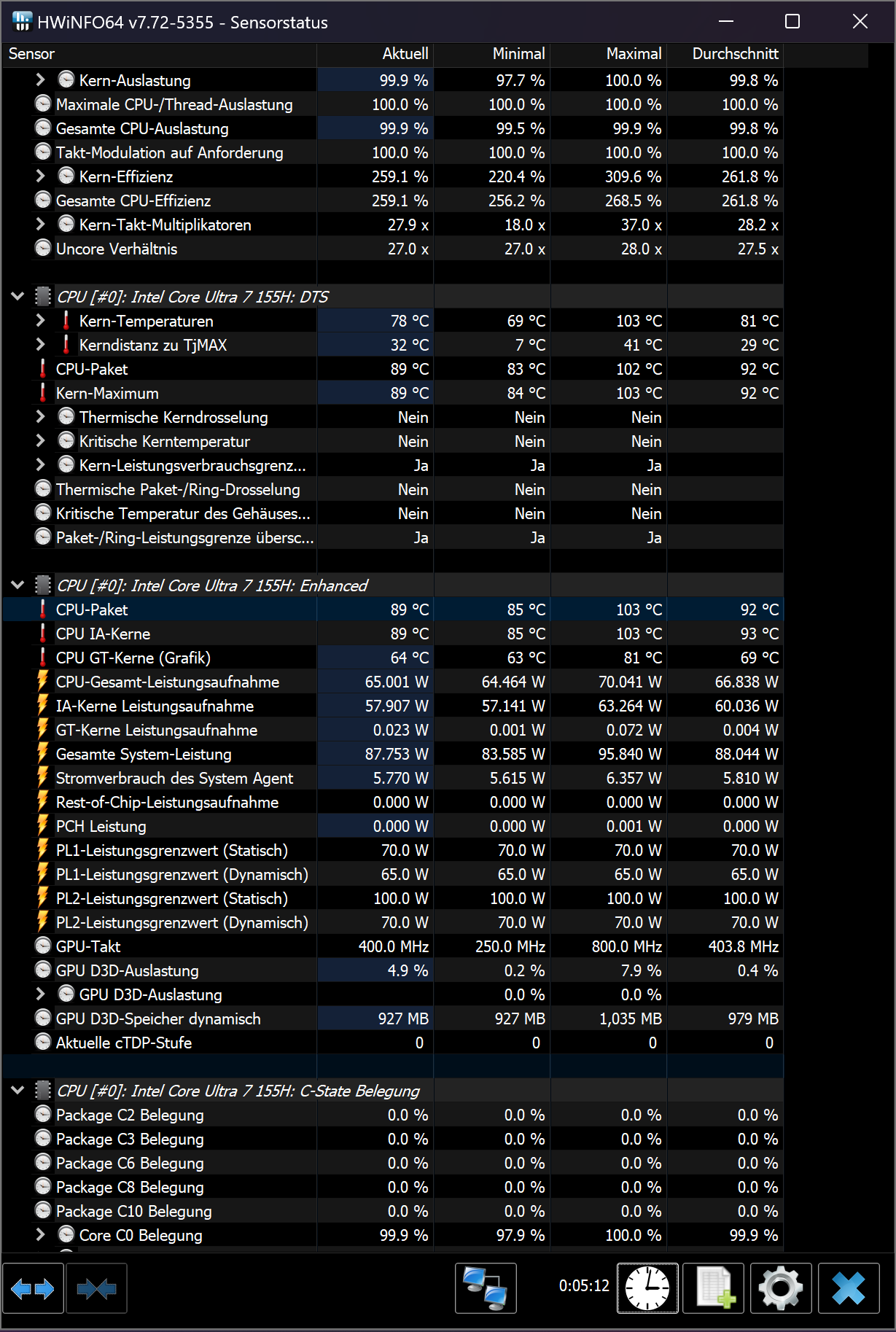Click the 403.8 MHz average GPU clock value

point(743,946)
